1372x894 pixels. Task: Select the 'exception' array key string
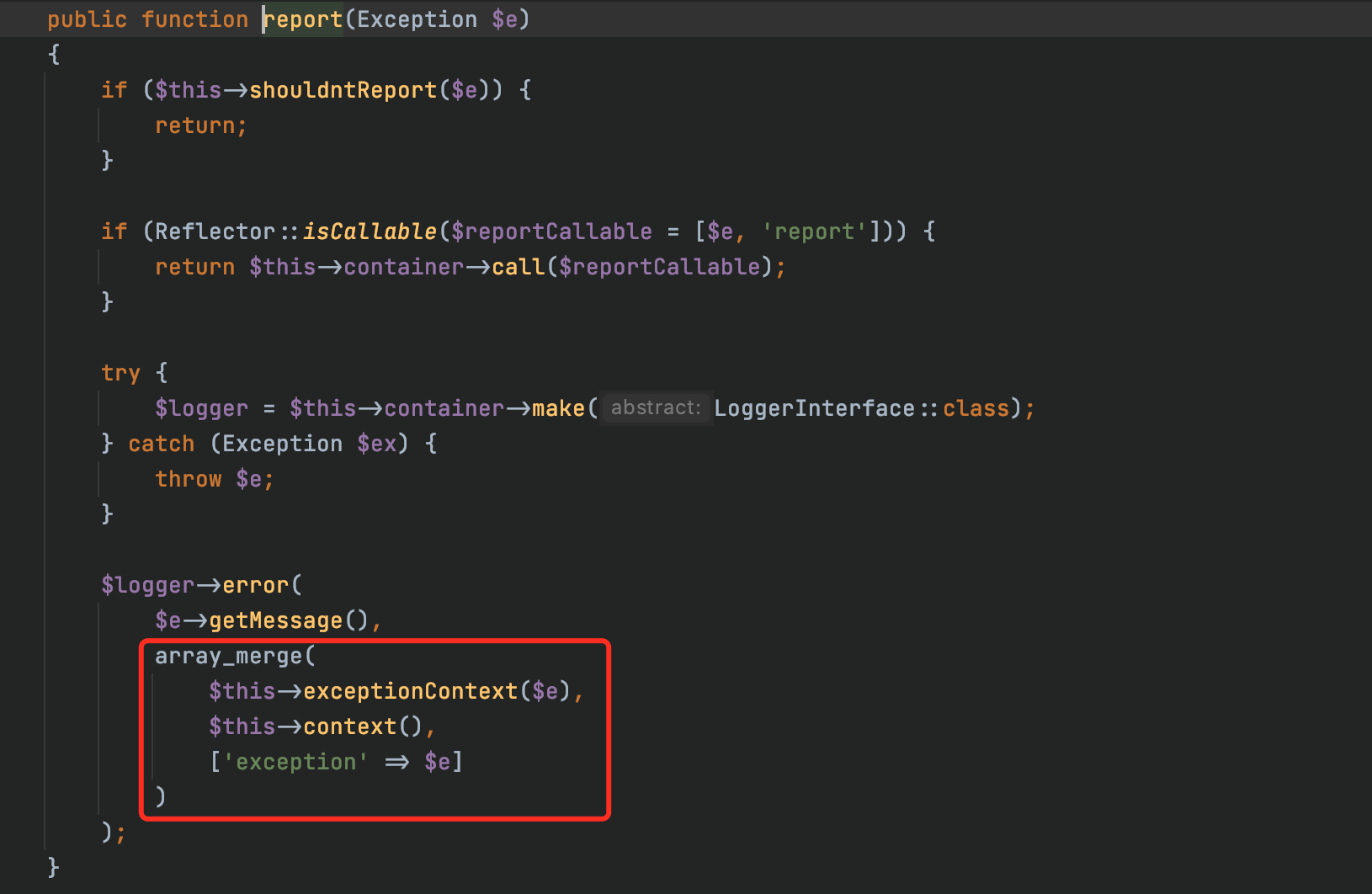295,762
